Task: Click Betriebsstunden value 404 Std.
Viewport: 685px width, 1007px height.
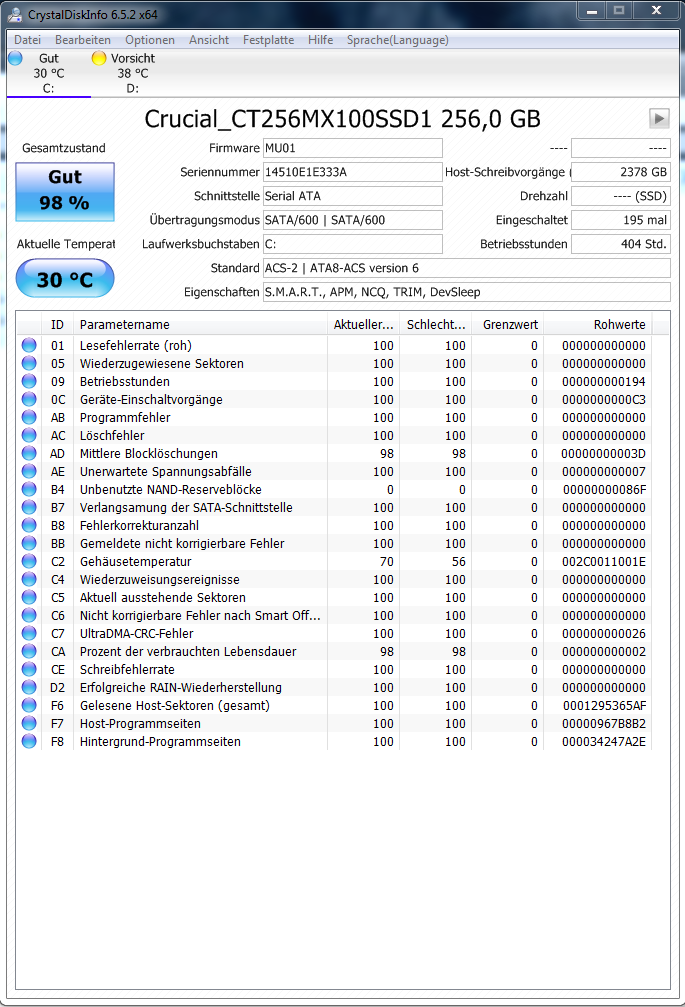Action: point(621,244)
